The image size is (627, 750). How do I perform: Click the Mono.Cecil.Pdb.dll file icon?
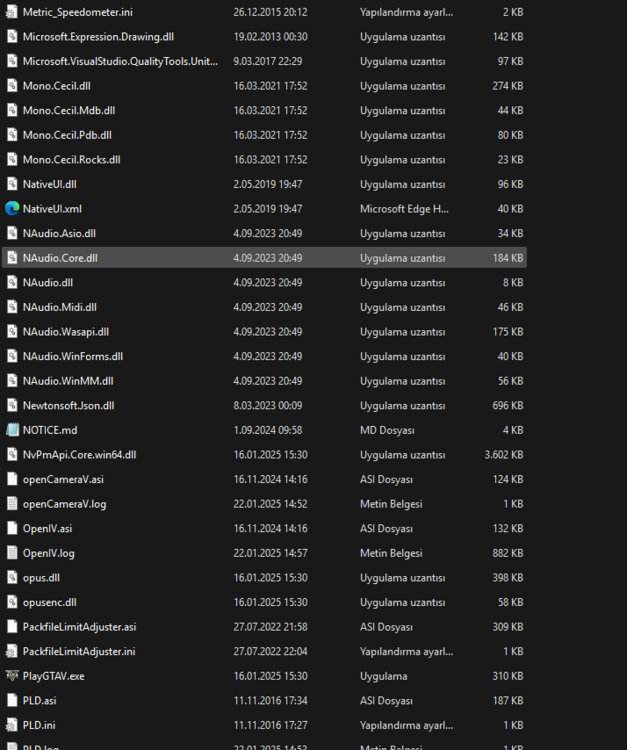[12, 135]
